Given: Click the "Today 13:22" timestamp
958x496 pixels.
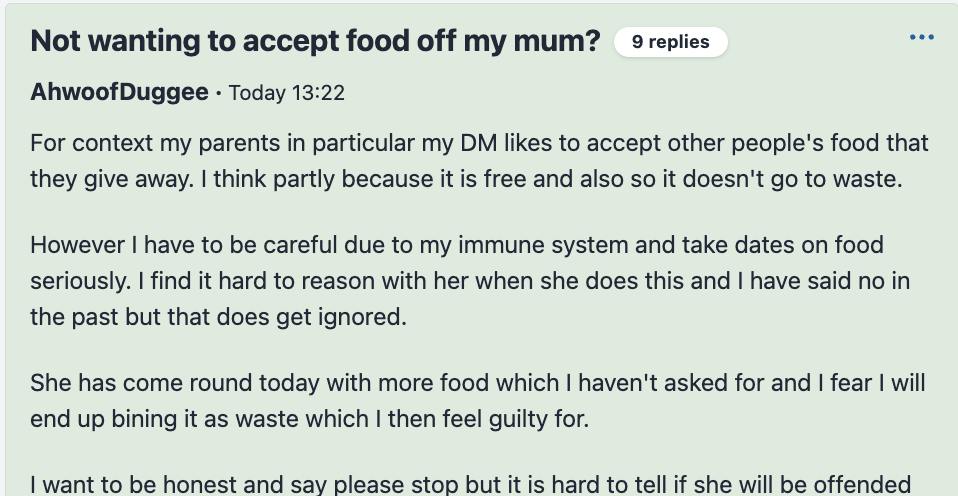Looking at the screenshot, I should click(287, 93).
